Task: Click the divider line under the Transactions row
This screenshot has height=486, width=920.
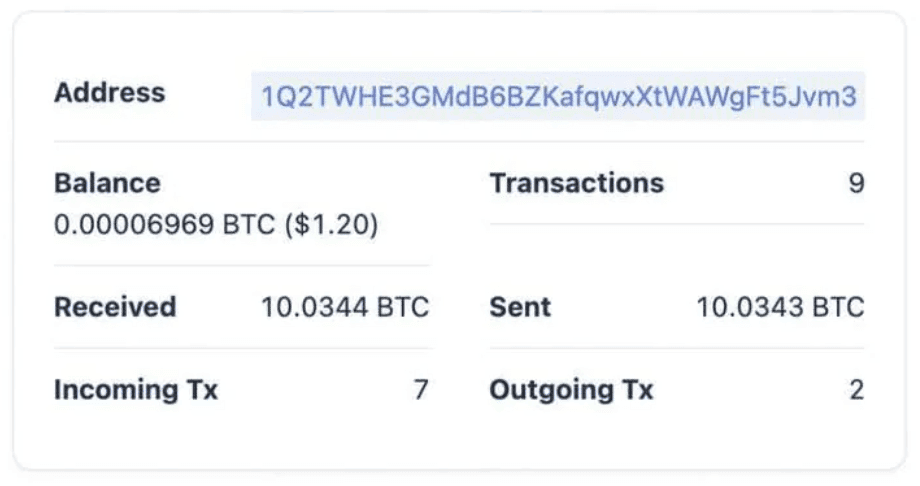Action: coord(676,224)
